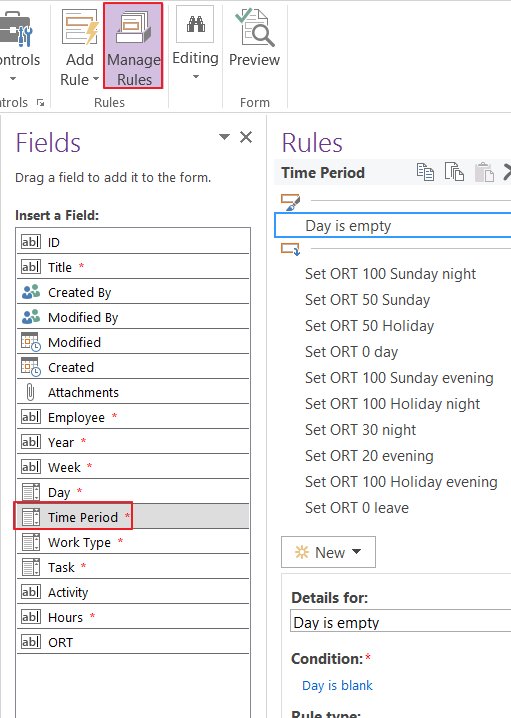This screenshot has height=718, width=511.
Task: Open the Preview form icon
Action: click(x=255, y=27)
